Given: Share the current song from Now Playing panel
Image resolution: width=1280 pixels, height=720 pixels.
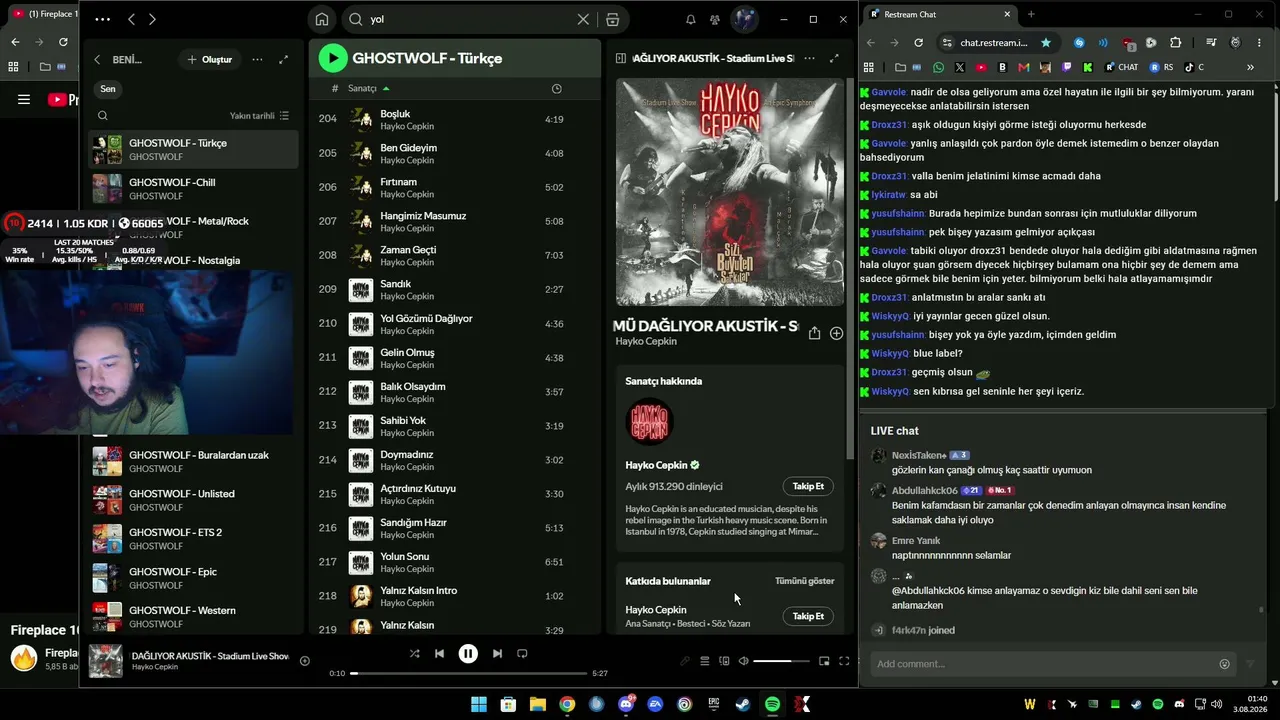Looking at the screenshot, I should coord(814,333).
